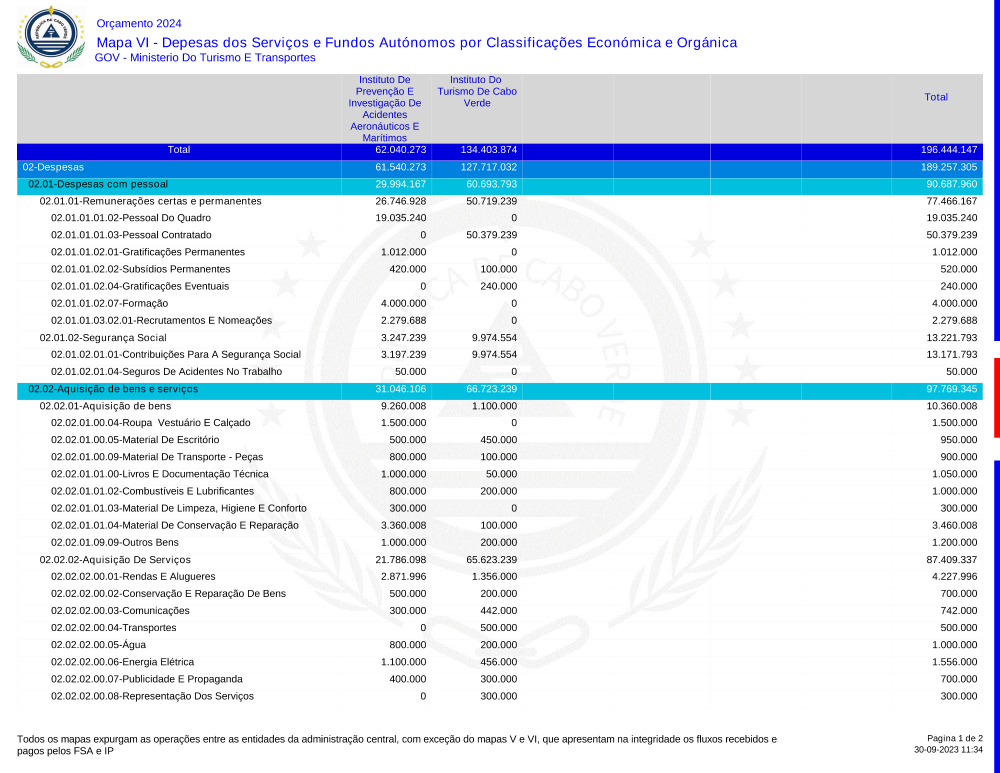1000x773 pixels.
Task: Click the 'Mapa VI' document title
Action: 416,42
